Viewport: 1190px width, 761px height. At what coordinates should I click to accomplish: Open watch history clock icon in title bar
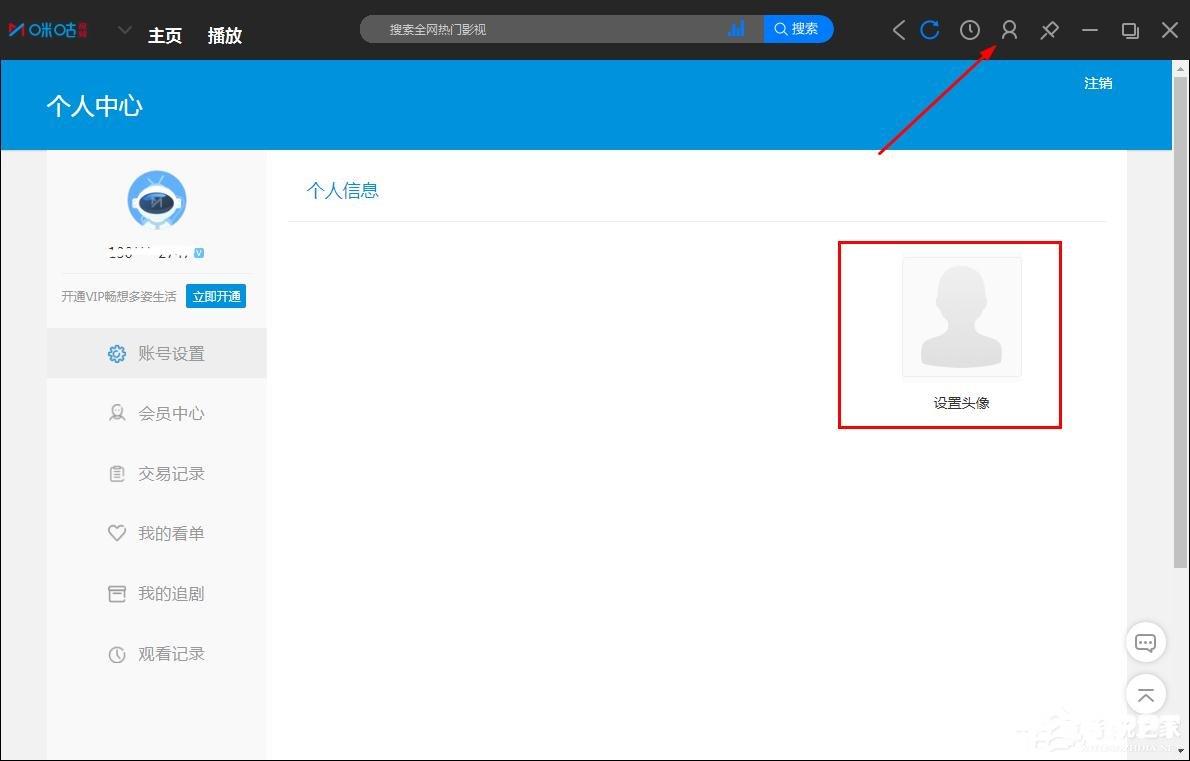pyautogui.click(x=970, y=30)
